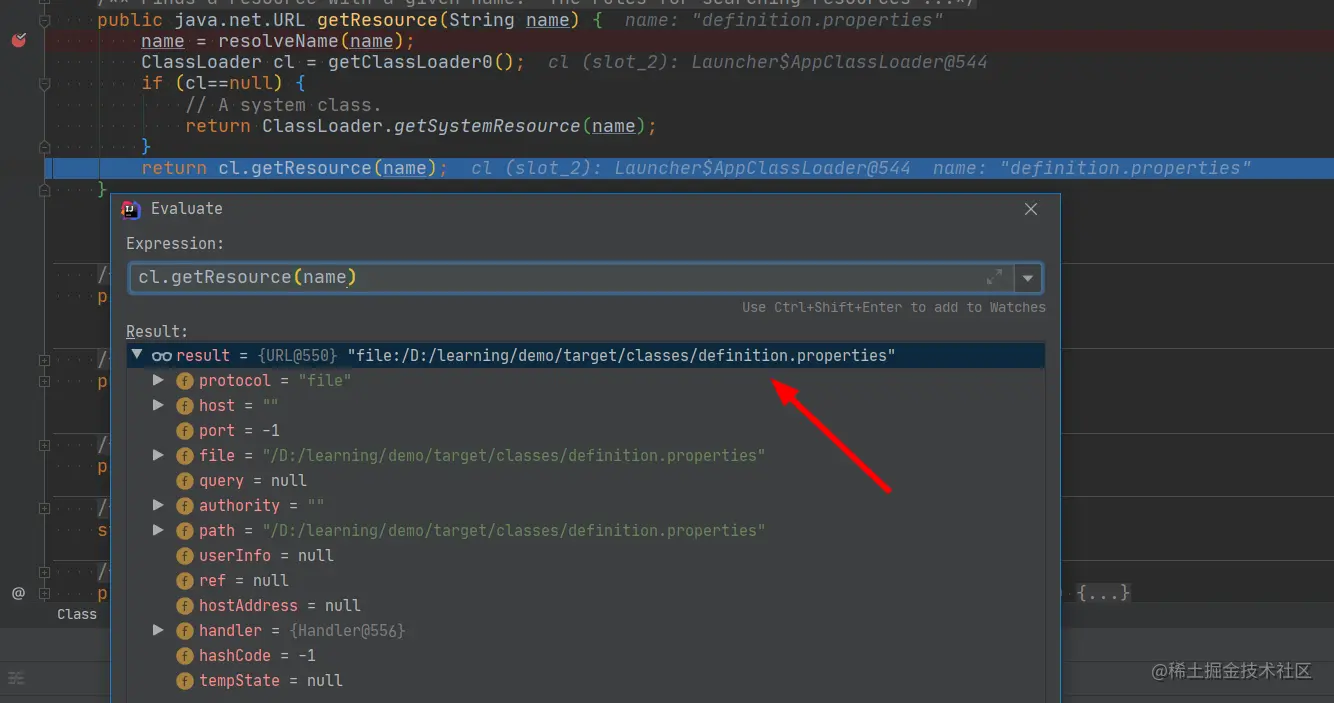Viewport: 1334px width, 703px height.
Task: Select the 'hashCode = -1' row text
Action: coord(257,656)
